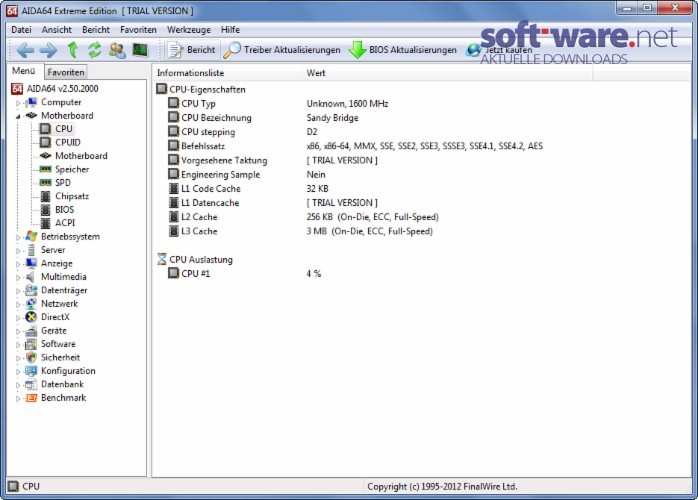Open the users icon in the toolbar

117,50
